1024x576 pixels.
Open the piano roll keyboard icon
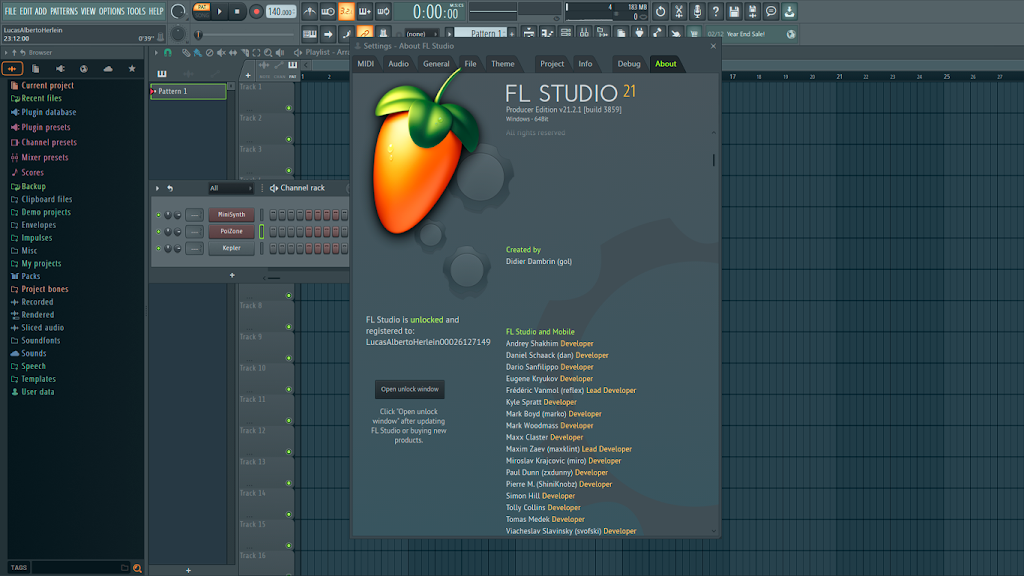[x=310, y=33]
